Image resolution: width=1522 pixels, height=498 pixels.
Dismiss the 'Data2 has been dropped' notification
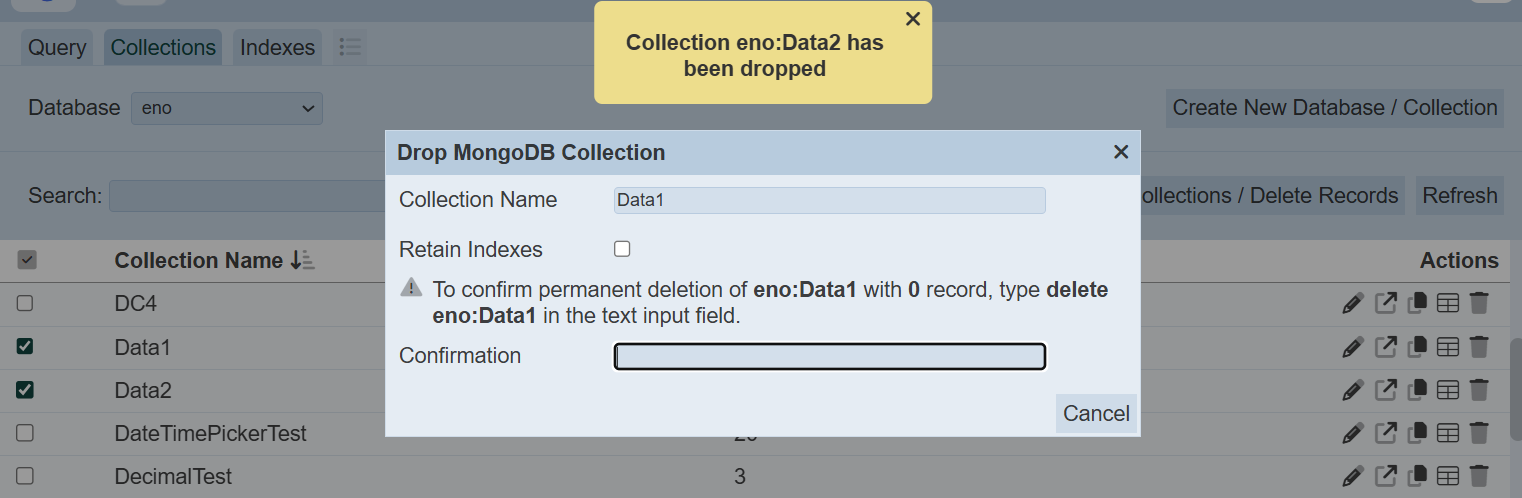[x=912, y=19]
